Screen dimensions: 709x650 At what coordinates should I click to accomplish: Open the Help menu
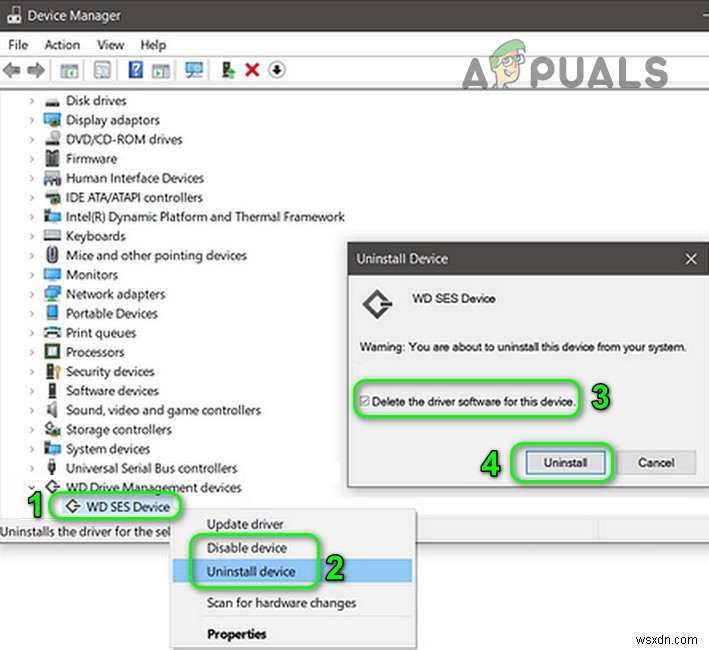click(153, 45)
